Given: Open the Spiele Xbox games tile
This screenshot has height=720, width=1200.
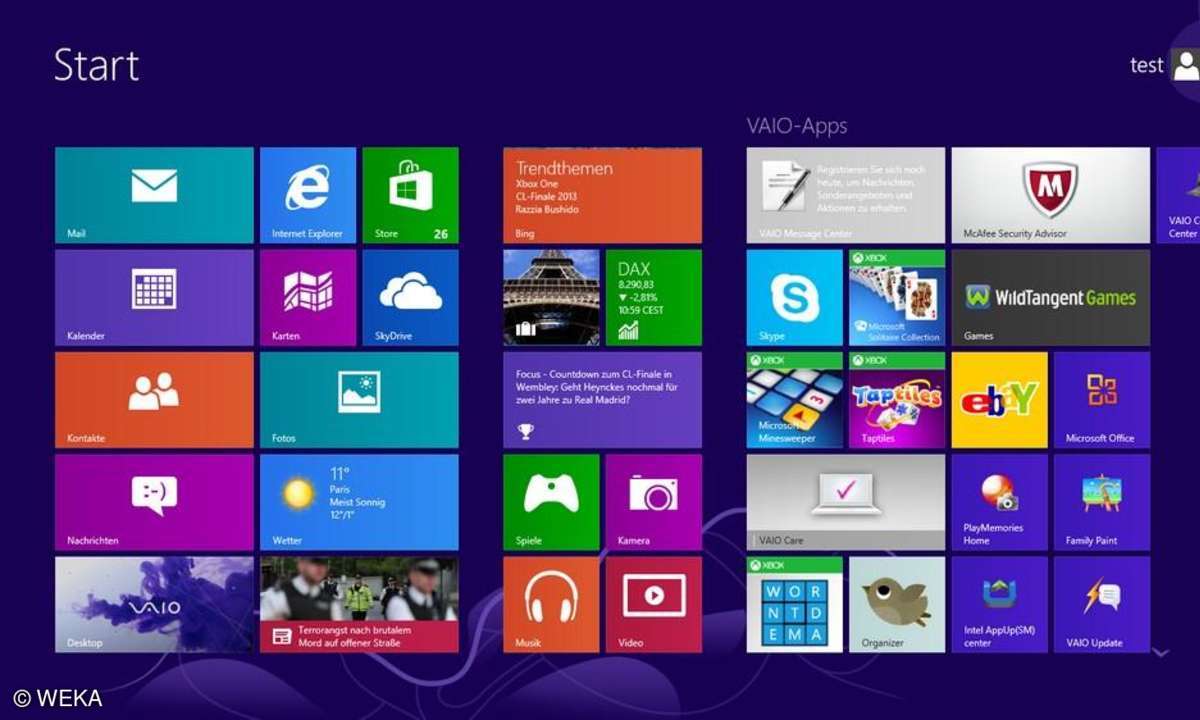Looking at the screenshot, I should click(x=551, y=502).
